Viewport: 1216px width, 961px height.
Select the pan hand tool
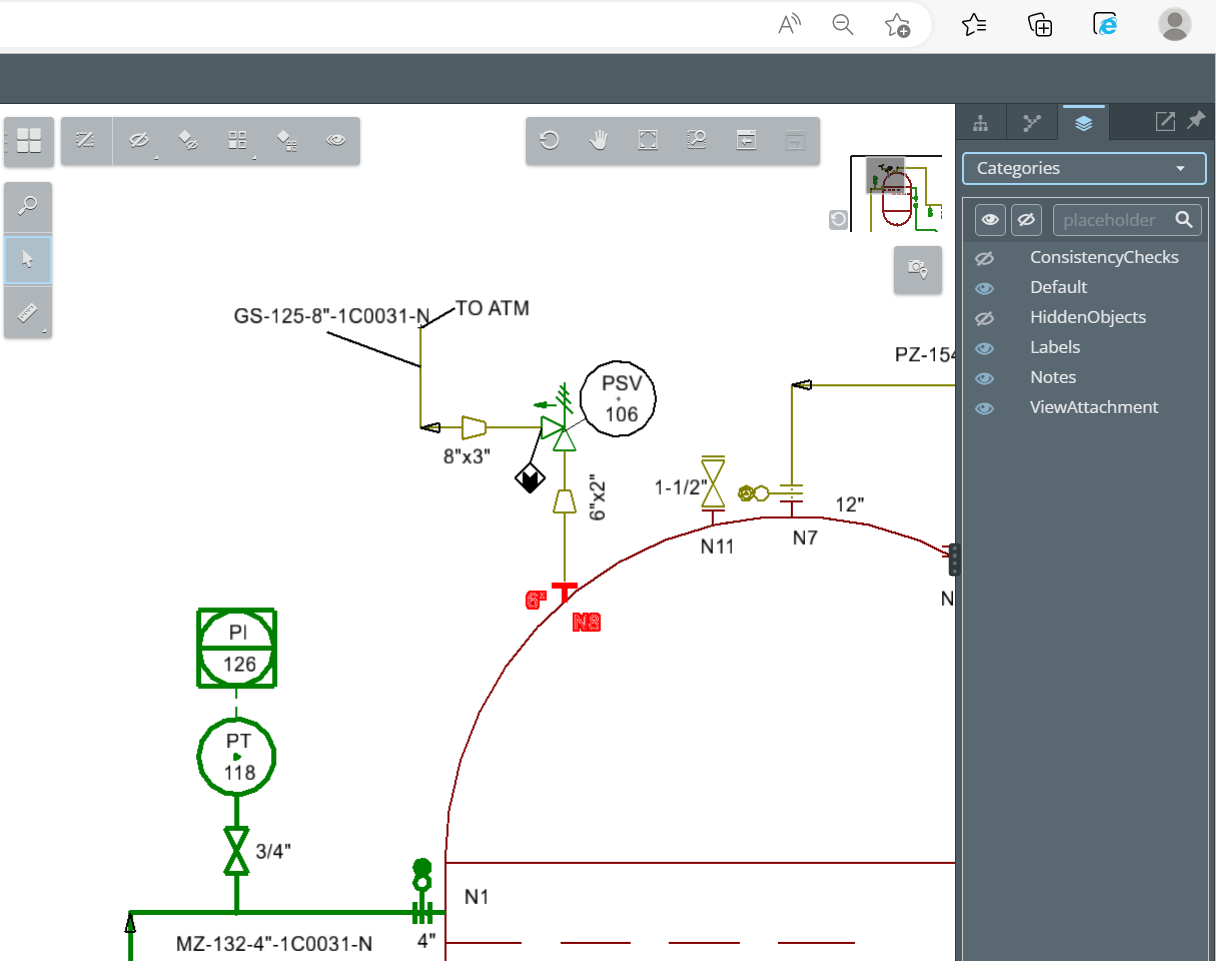598,141
